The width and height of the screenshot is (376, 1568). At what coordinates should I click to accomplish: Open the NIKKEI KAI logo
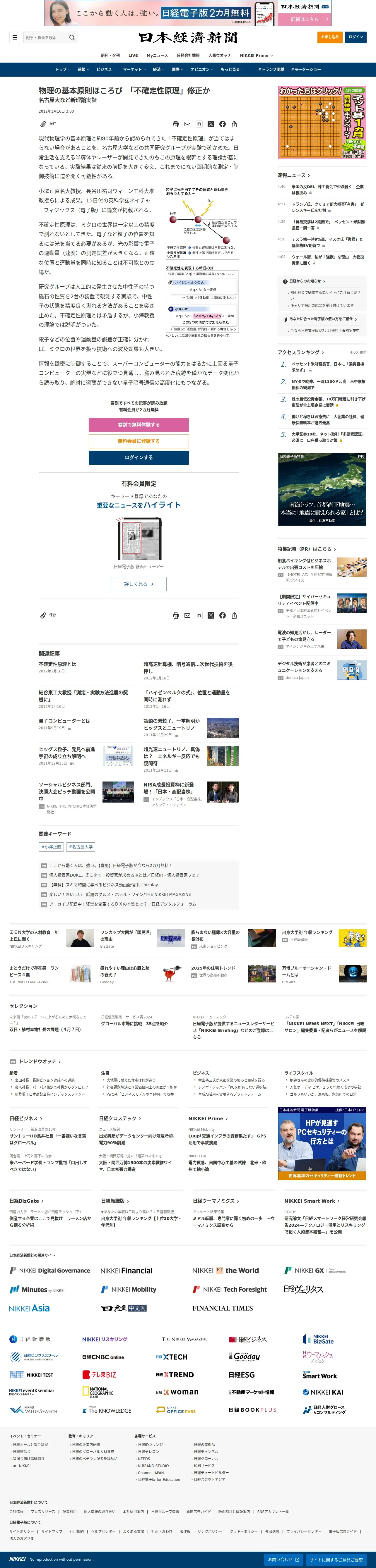click(323, 1392)
